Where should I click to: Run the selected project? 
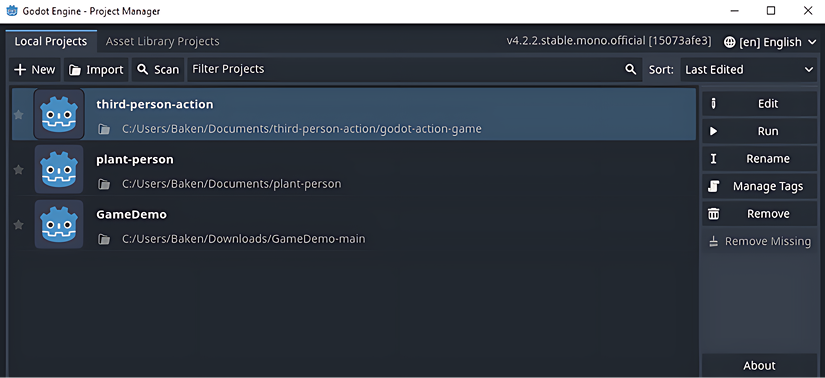tap(759, 131)
